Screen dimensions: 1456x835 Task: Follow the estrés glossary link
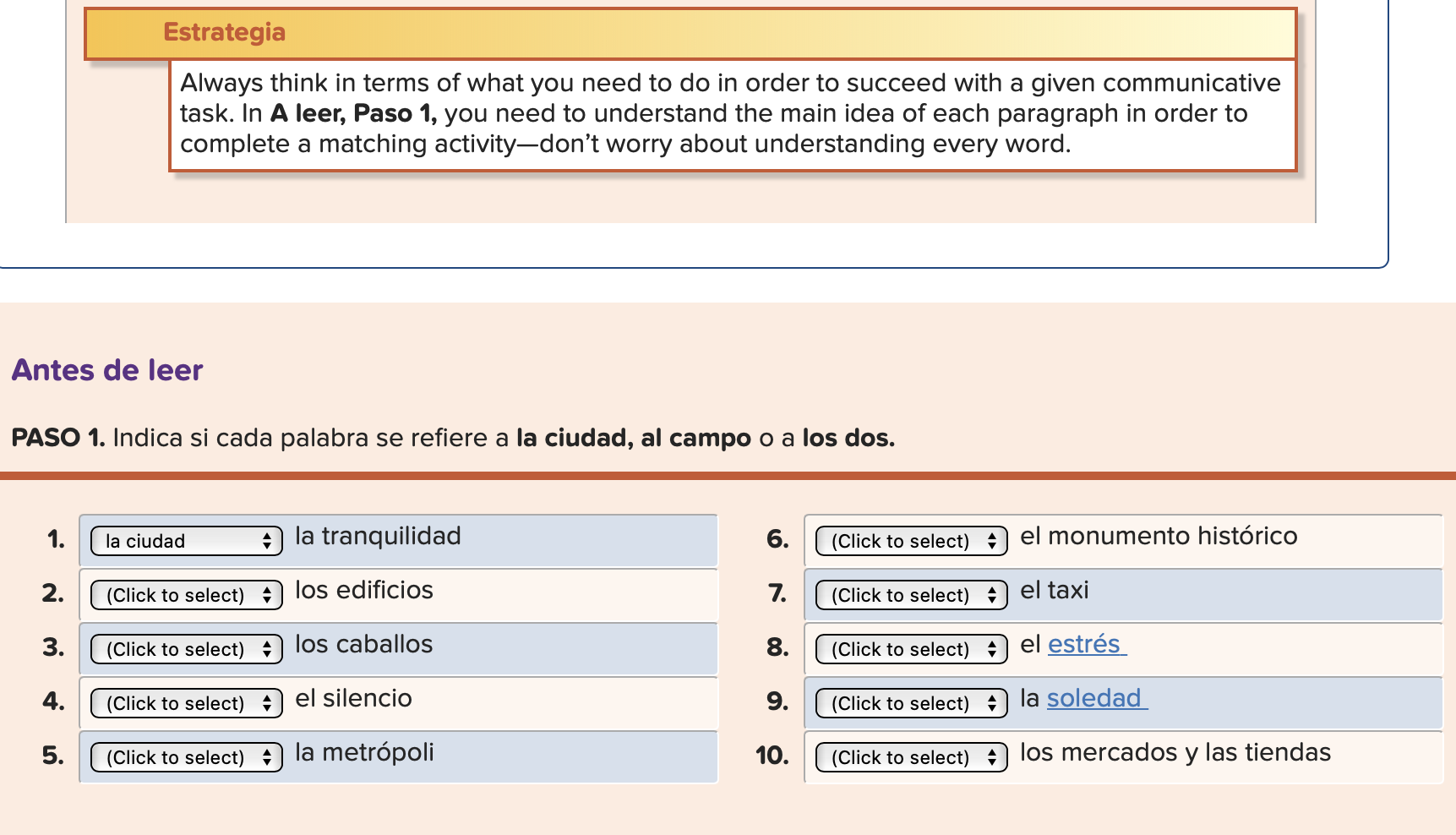pyautogui.click(x=1084, y=644)
